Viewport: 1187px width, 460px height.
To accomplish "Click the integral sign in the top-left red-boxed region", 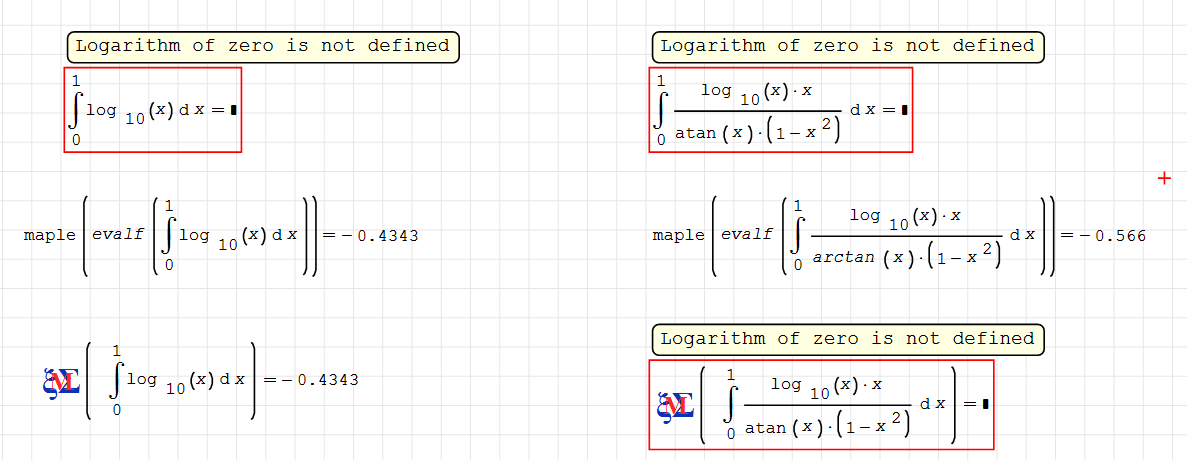I will 76,111.
